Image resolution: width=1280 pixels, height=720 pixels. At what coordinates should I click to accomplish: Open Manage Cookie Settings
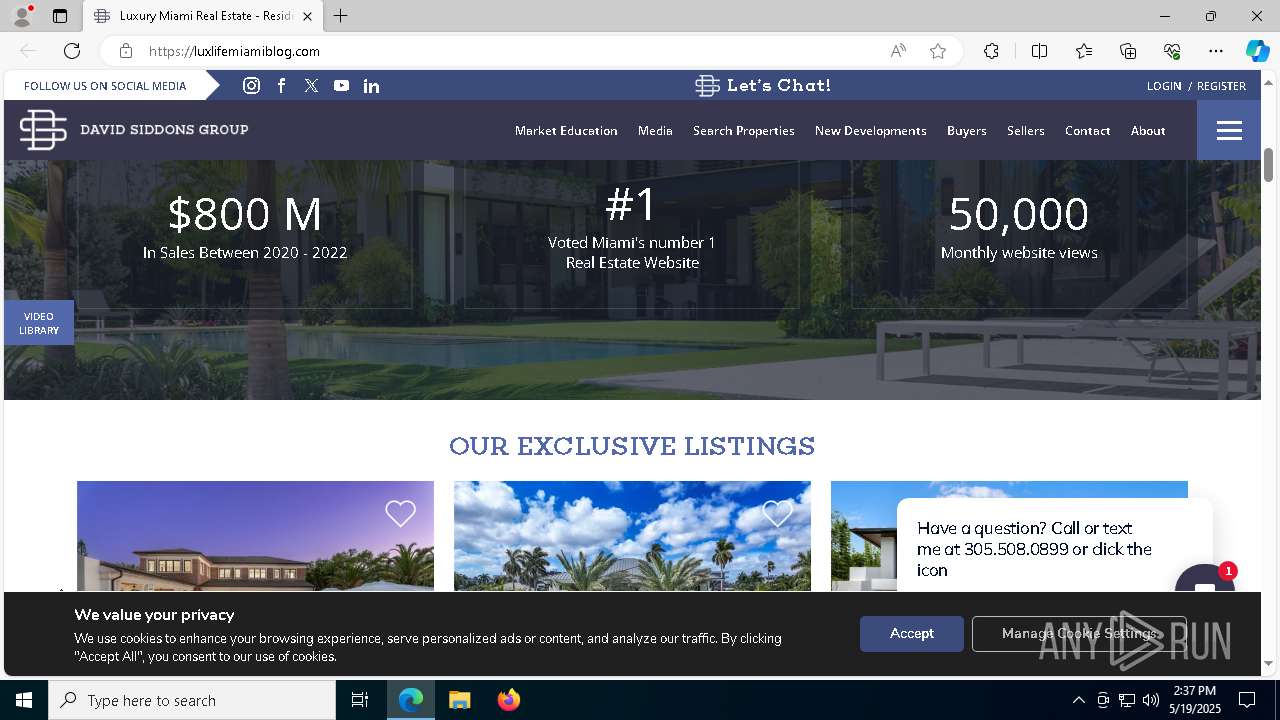[x=1079, y=634]
